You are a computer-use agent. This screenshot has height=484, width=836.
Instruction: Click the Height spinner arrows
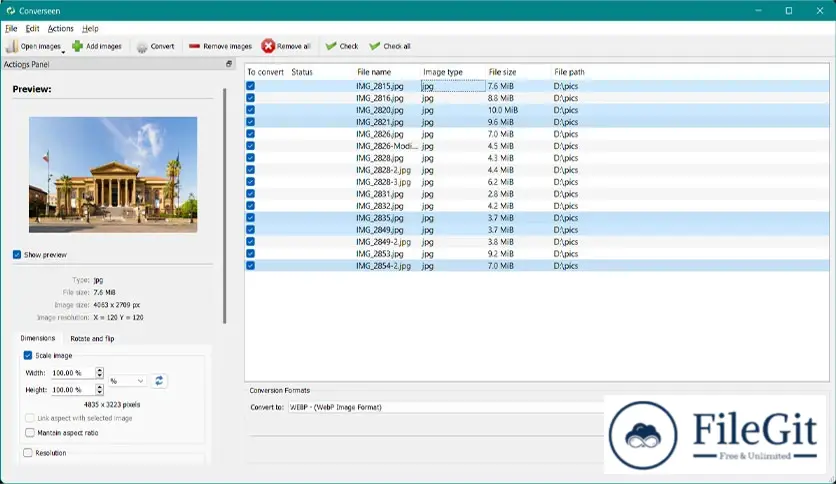(99, 390)
